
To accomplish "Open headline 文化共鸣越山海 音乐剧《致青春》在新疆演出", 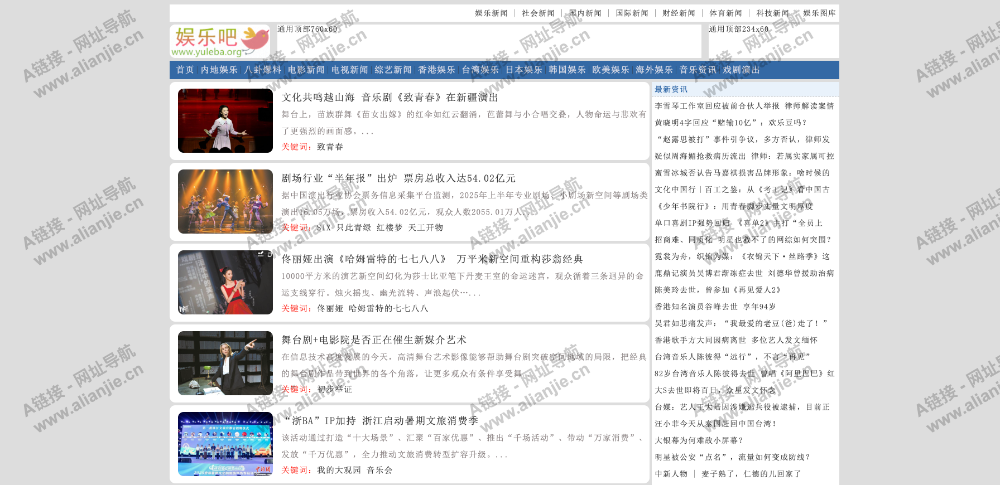I will pos(390,98).
